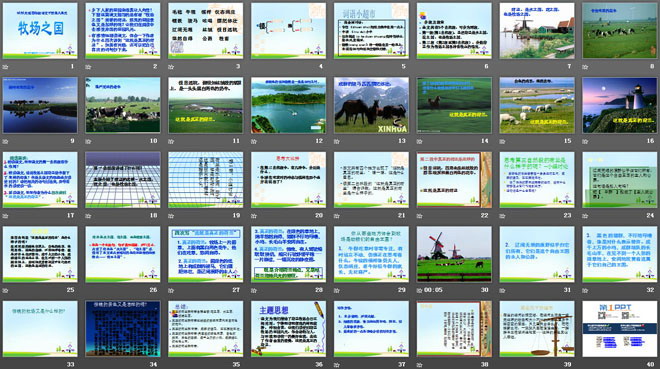Click the animation star under slide 20
Screen dimensions: 660x369
tap(254, 216)
